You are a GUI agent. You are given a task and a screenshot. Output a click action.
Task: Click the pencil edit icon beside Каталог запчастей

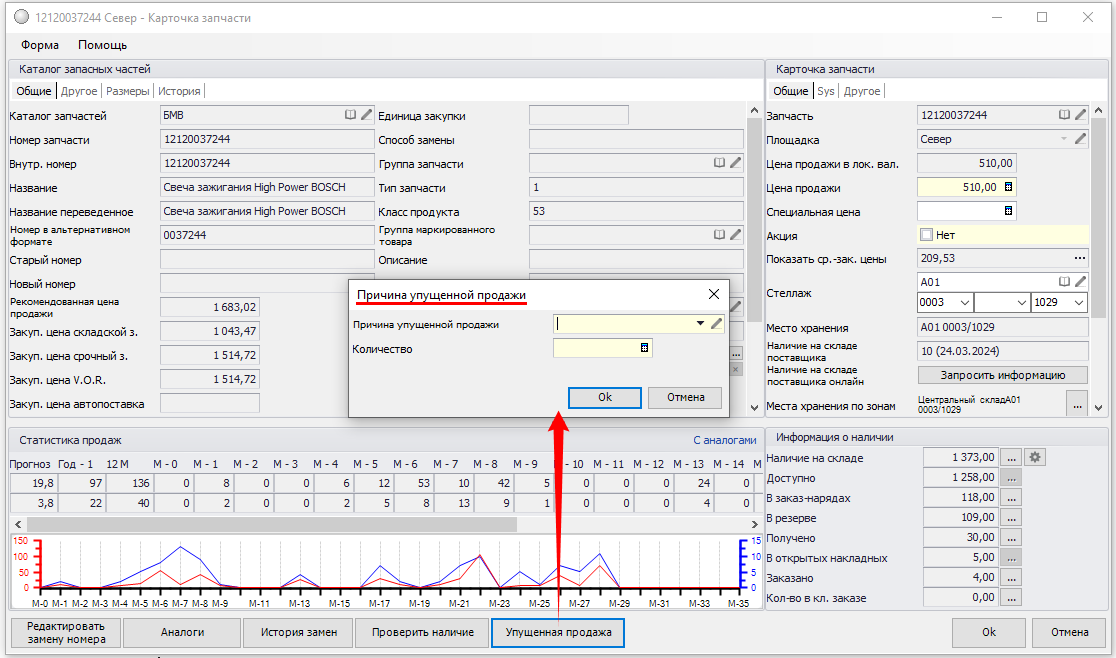366,115
